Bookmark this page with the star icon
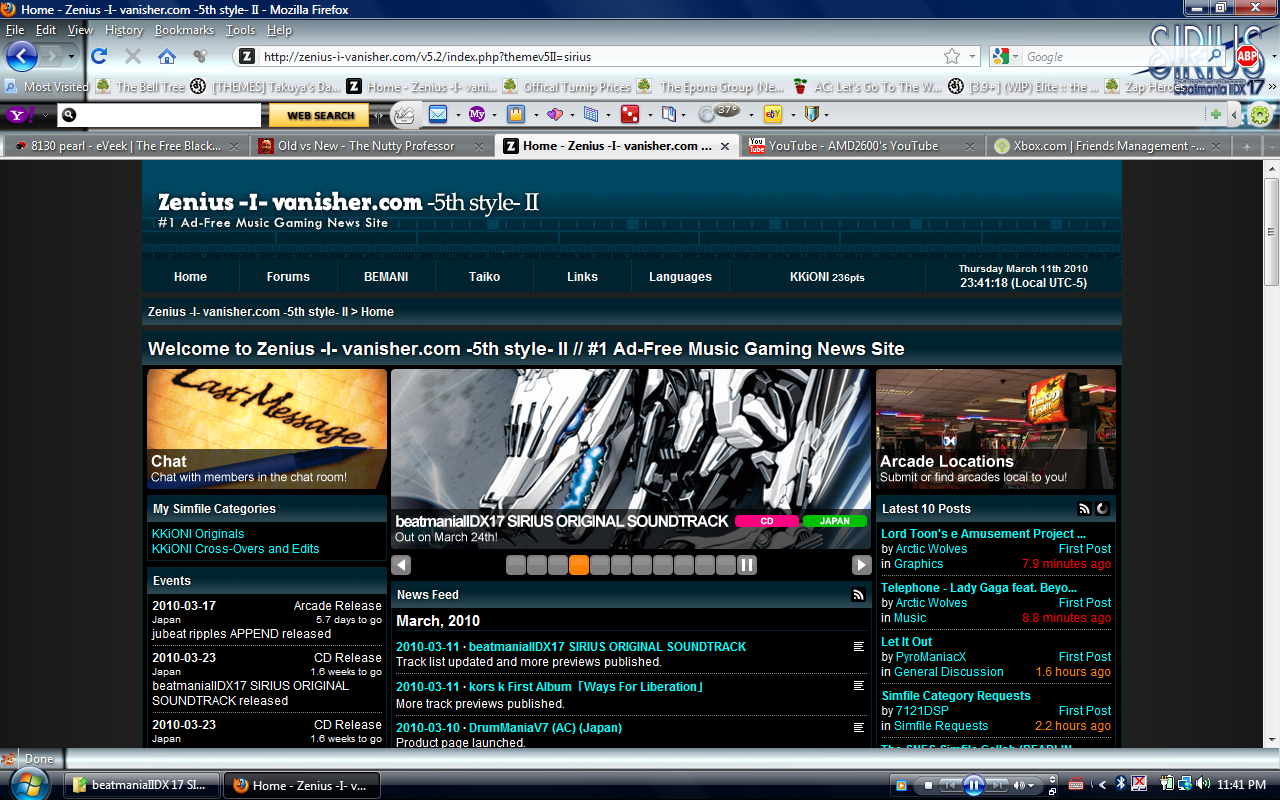Viewport: 1280px width, 800px height. (x=952, y=57)
